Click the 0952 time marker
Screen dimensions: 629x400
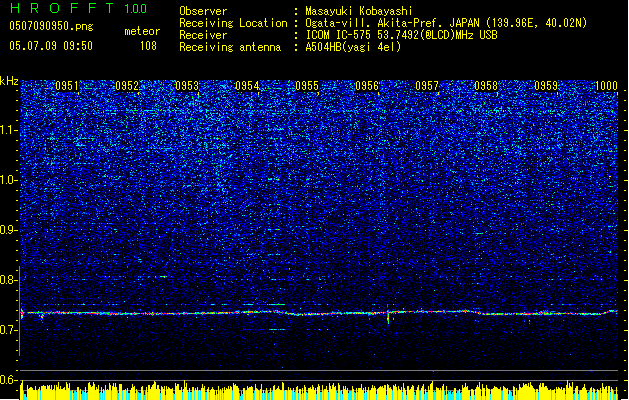tap(127, 86)
